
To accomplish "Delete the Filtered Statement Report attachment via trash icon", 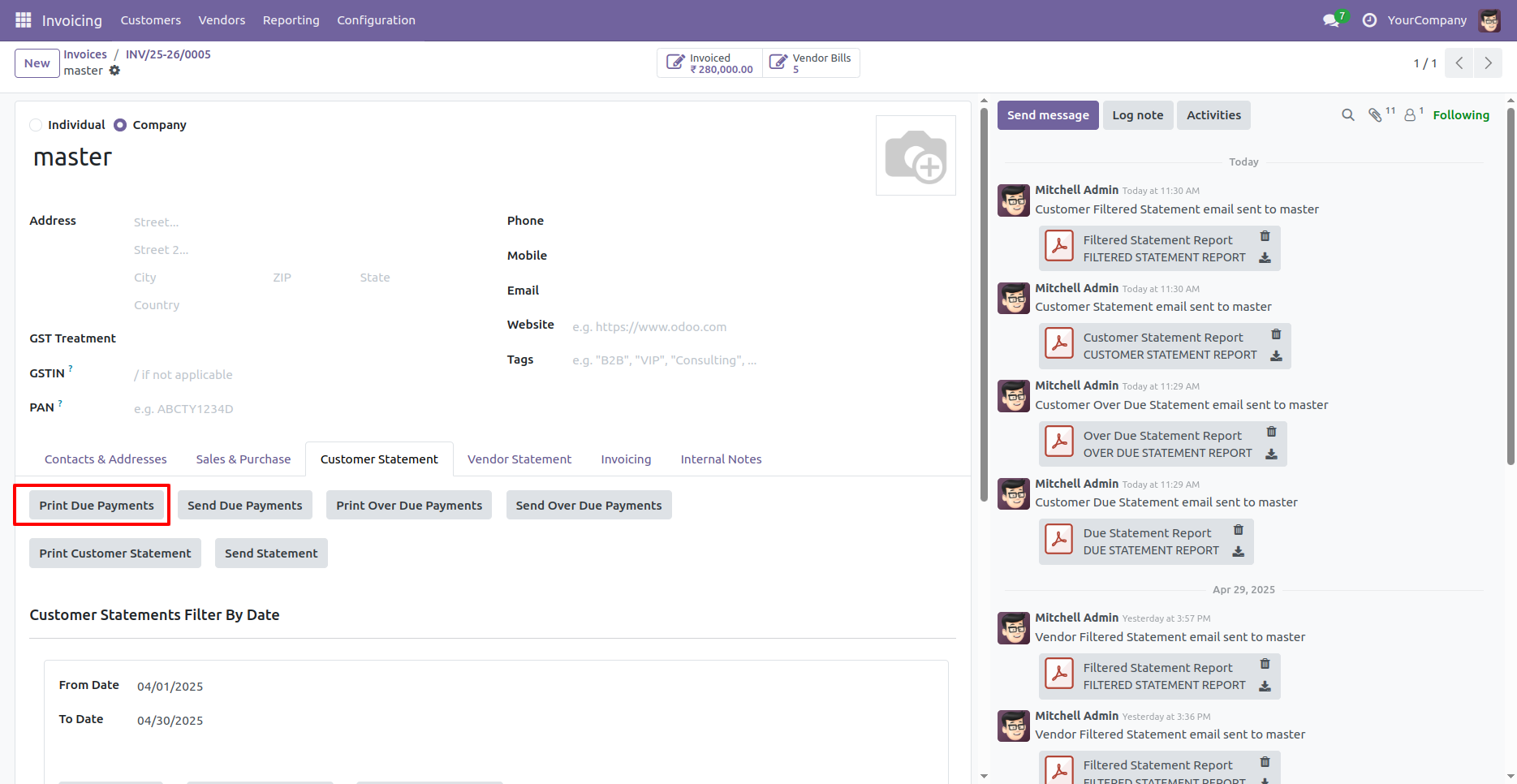I will (1265, 236).
